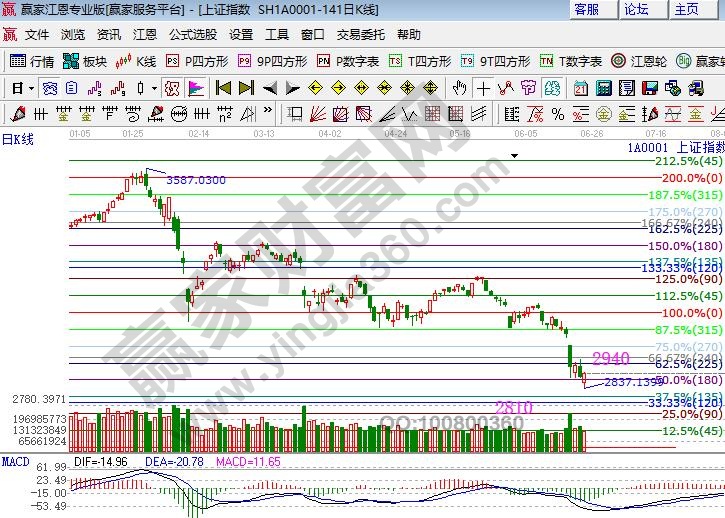This screenshot has width=725, height=518.
Task: Open the 行情 market quotes view
Action: pos(31,61)
